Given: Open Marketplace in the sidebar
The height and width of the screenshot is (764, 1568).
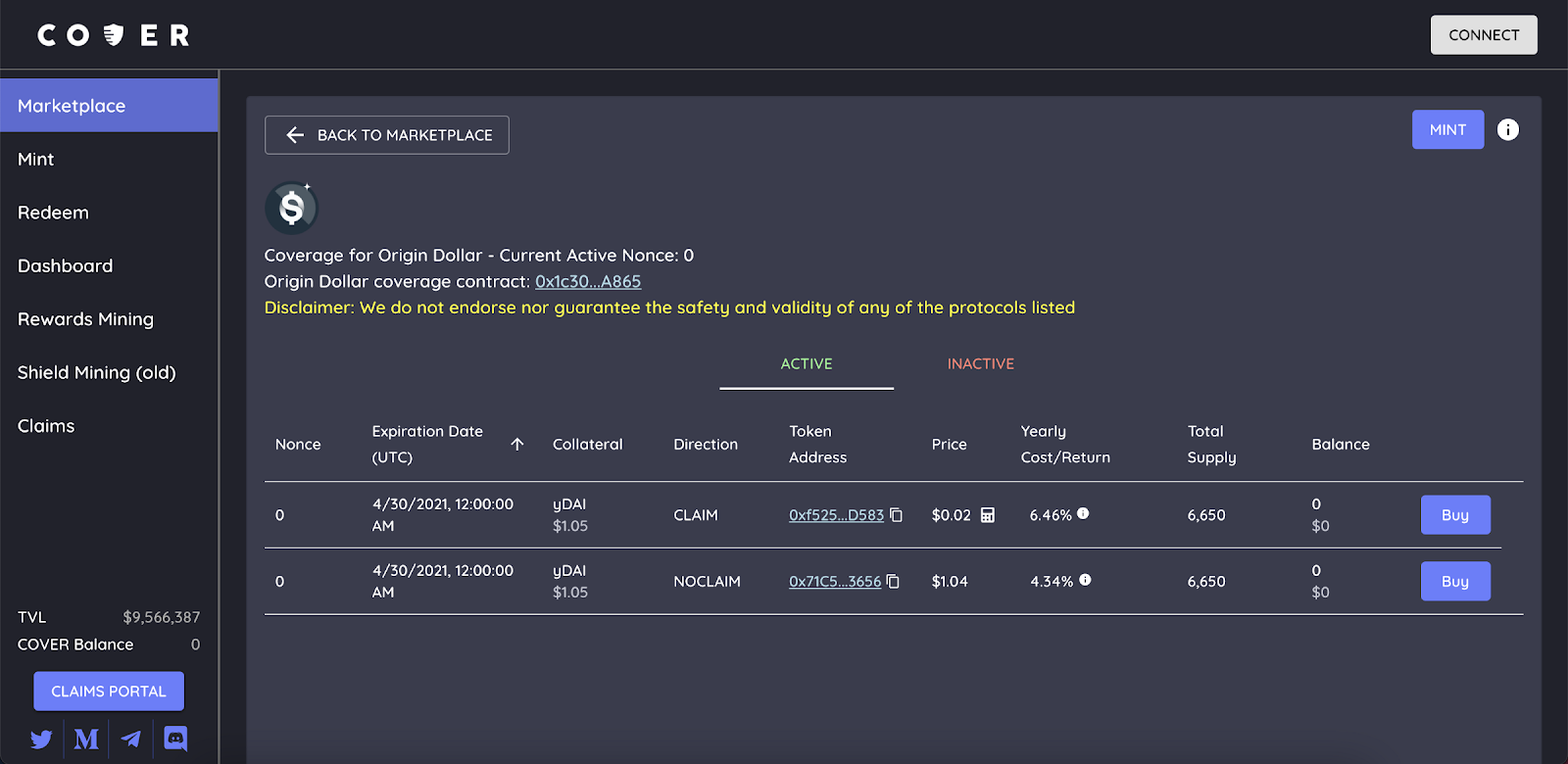Looking at the screenshot, I should pyautogui.click(x=109, y=106).
